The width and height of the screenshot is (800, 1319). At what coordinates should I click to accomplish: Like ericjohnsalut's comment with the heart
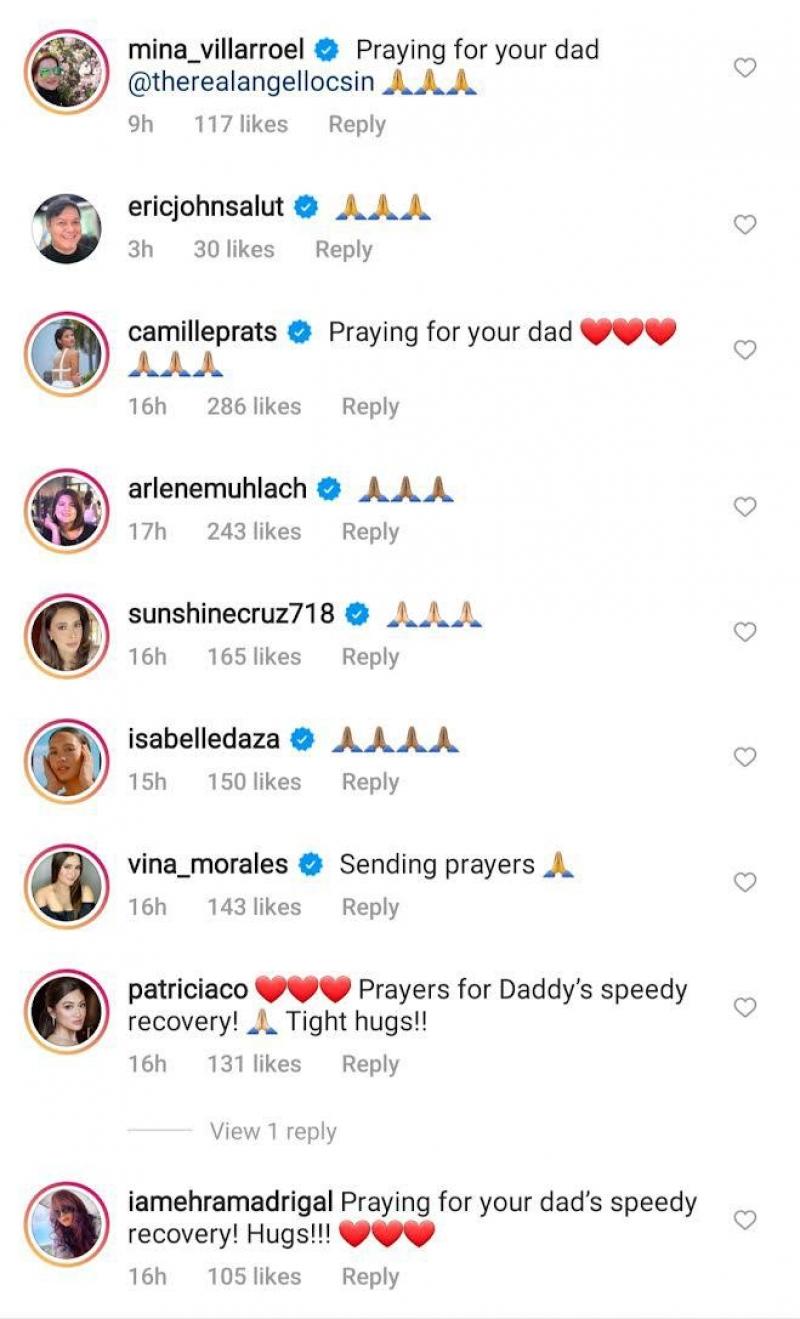745,225
